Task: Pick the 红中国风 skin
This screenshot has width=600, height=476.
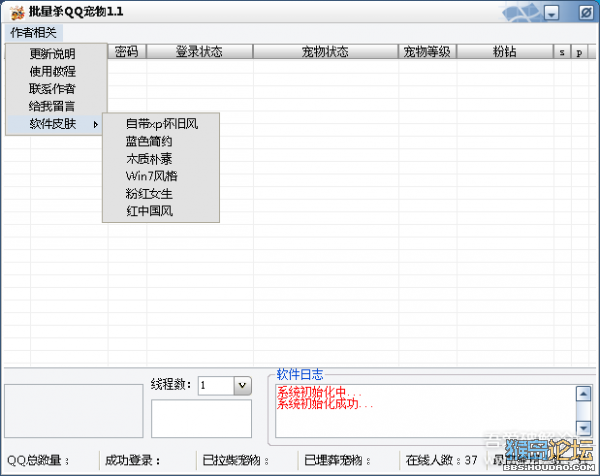Action: [x=150, y=211]
